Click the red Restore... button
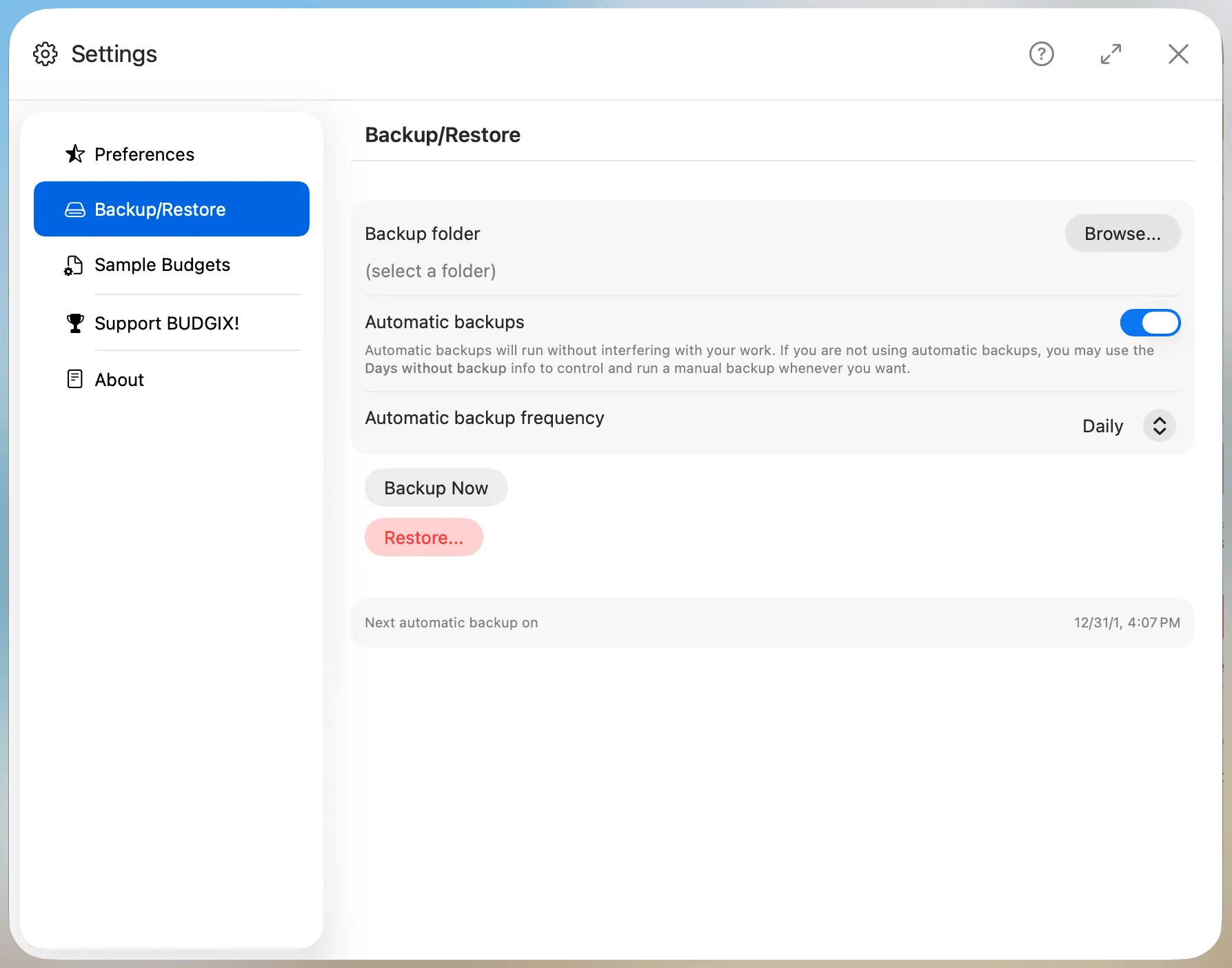 pyautogui.click(x=423, y=537)
